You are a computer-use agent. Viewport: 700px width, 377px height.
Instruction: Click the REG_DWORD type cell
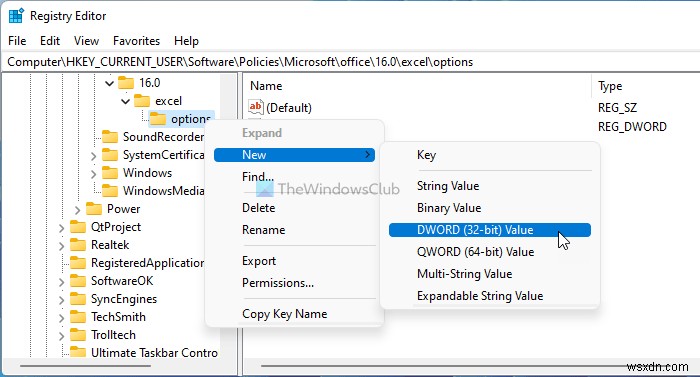pyautogui.click(x=632, y=127)
